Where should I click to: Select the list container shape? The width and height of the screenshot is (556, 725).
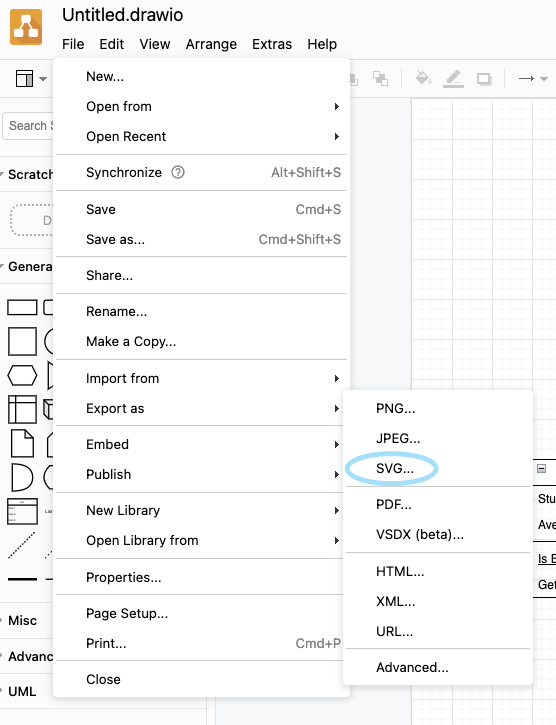pyautogui.click(x=22, y=511)
